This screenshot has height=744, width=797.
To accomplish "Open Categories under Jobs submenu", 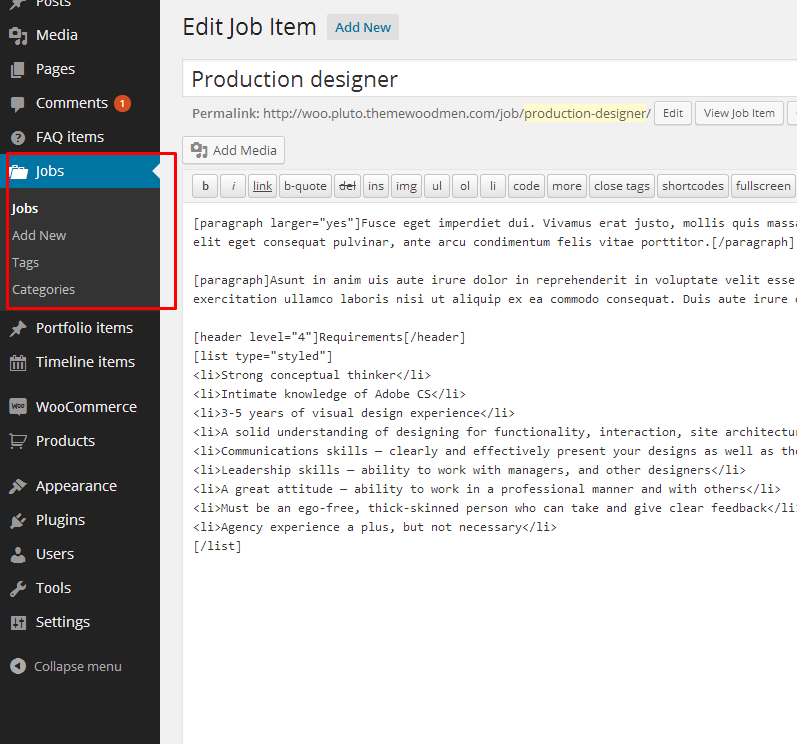I will click(43, 290).
